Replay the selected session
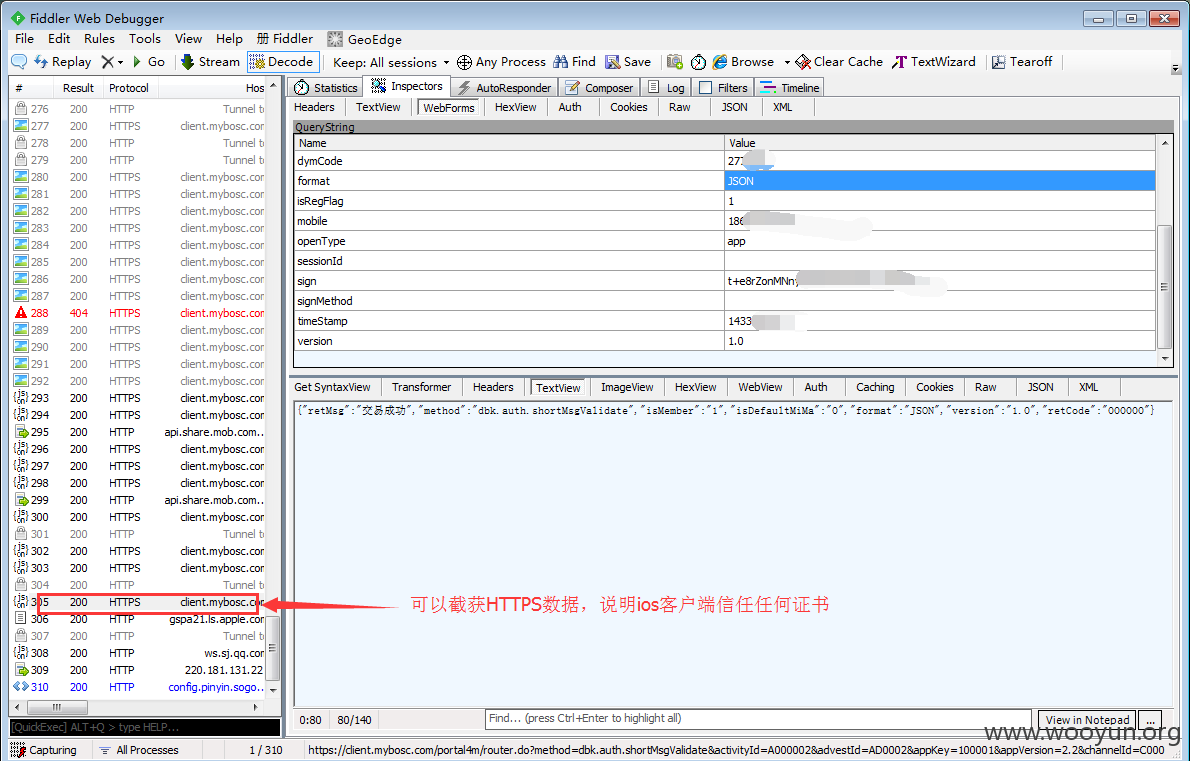This screenshot has height=761, width=1190. pyautogui.click(x=62, y=61)
